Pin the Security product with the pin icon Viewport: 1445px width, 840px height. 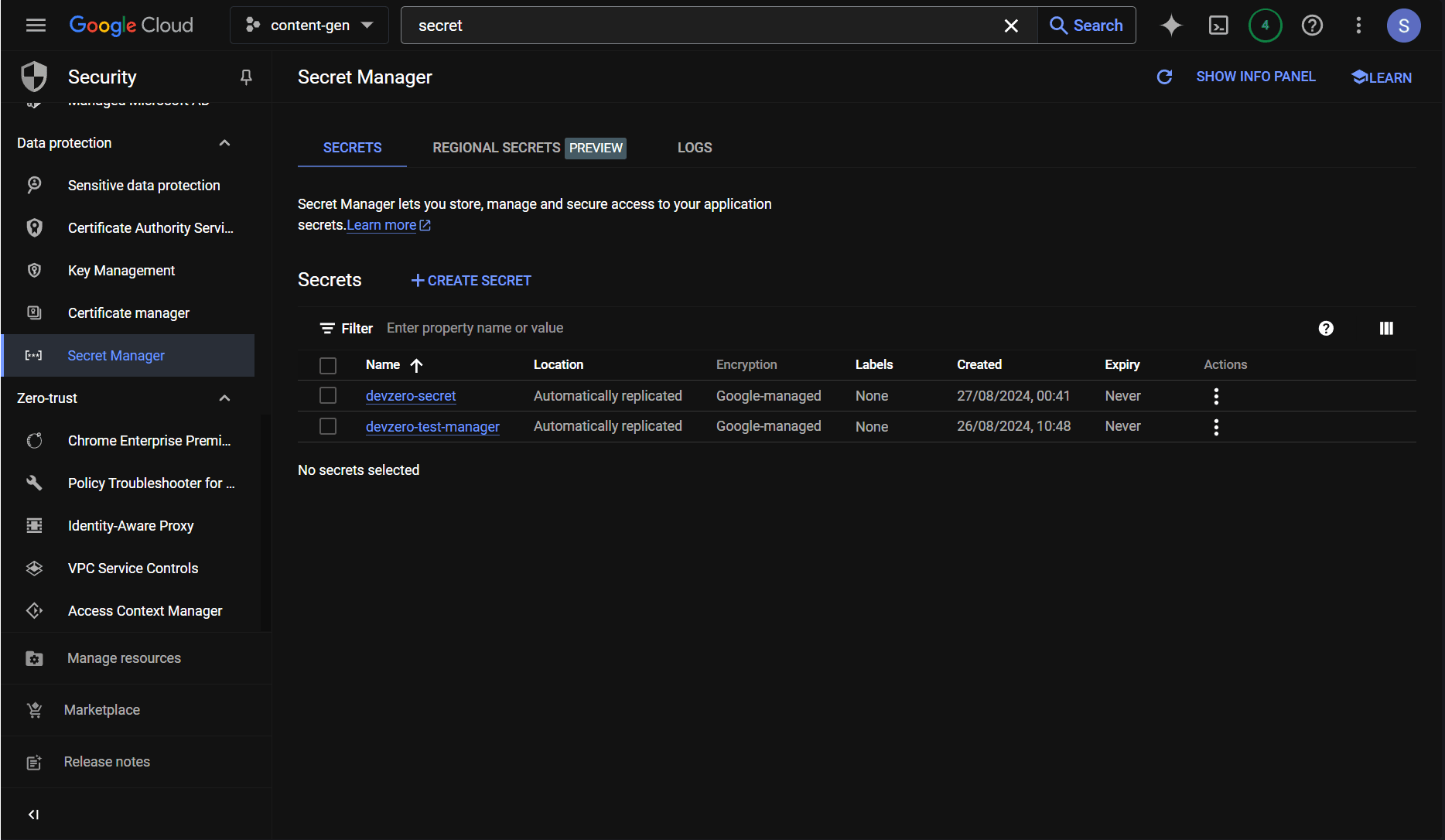click(246, 77)
